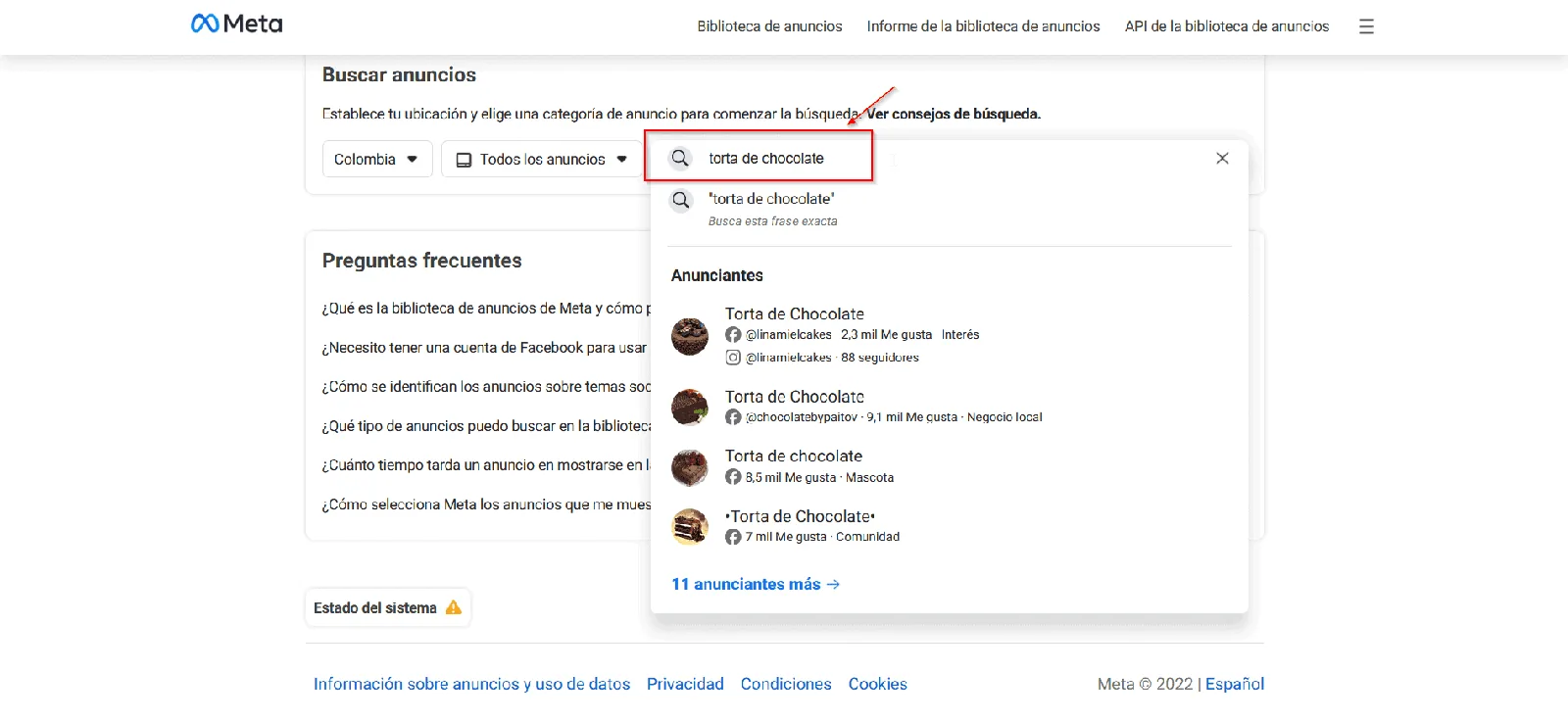
Task: Open the Colombia country dropdown
Action: tap(377, 159)
